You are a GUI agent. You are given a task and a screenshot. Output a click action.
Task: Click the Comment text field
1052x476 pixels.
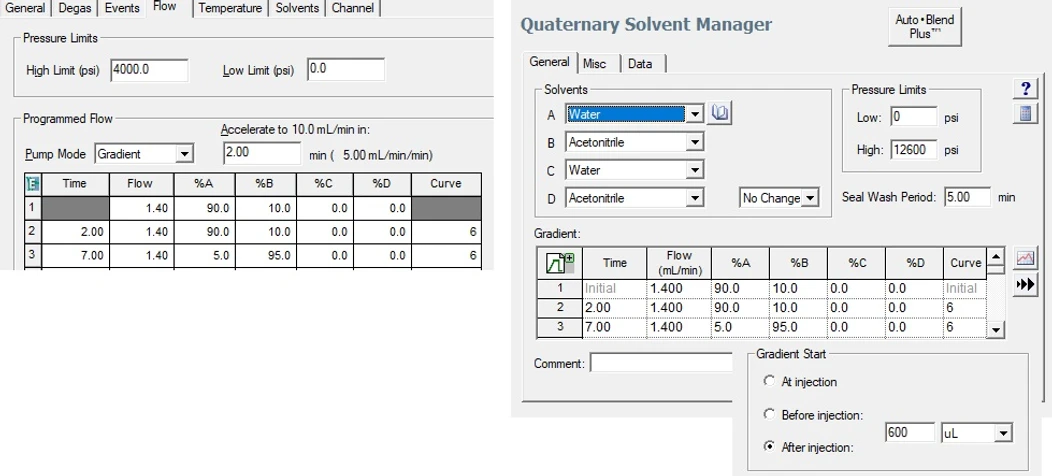[x=661, y=363]
